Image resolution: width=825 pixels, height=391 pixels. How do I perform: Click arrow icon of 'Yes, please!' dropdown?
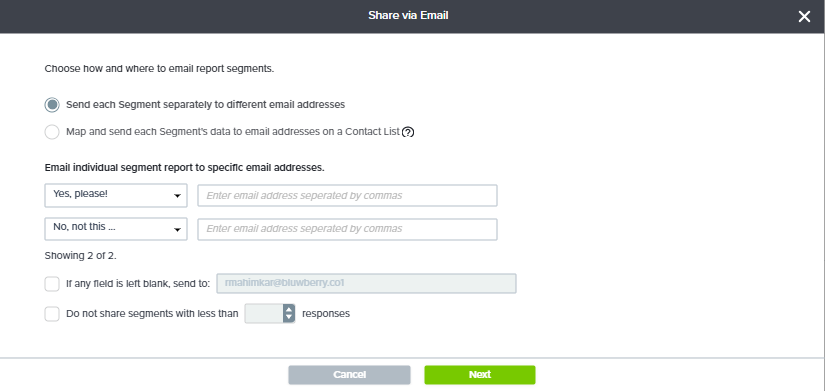point(177,196)
